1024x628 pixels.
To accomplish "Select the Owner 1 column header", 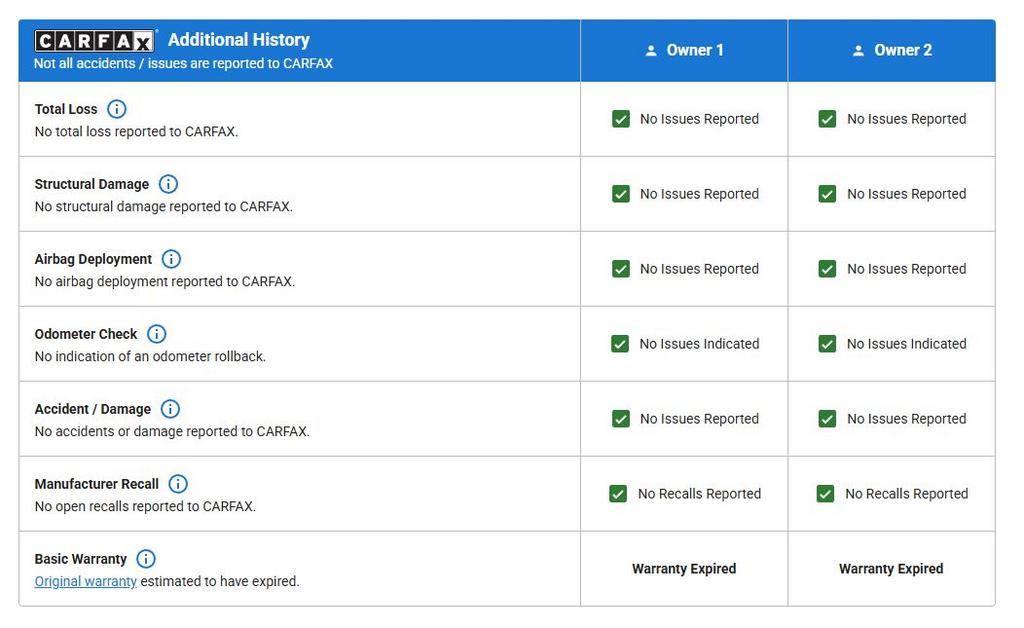I will click(684, 50).
